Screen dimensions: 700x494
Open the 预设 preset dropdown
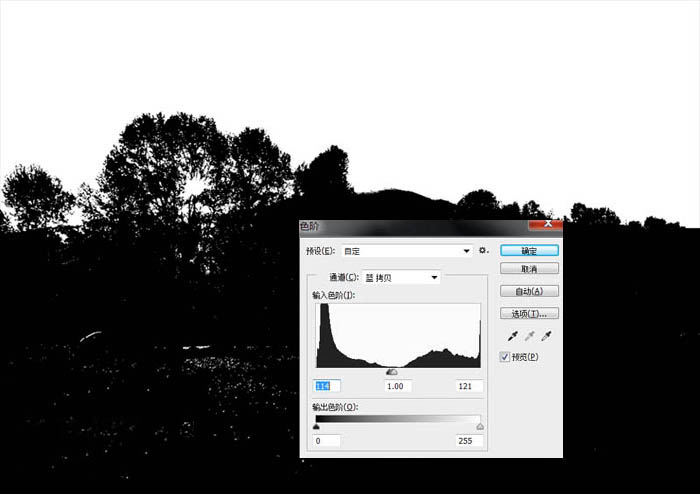(x=407, y=251)
